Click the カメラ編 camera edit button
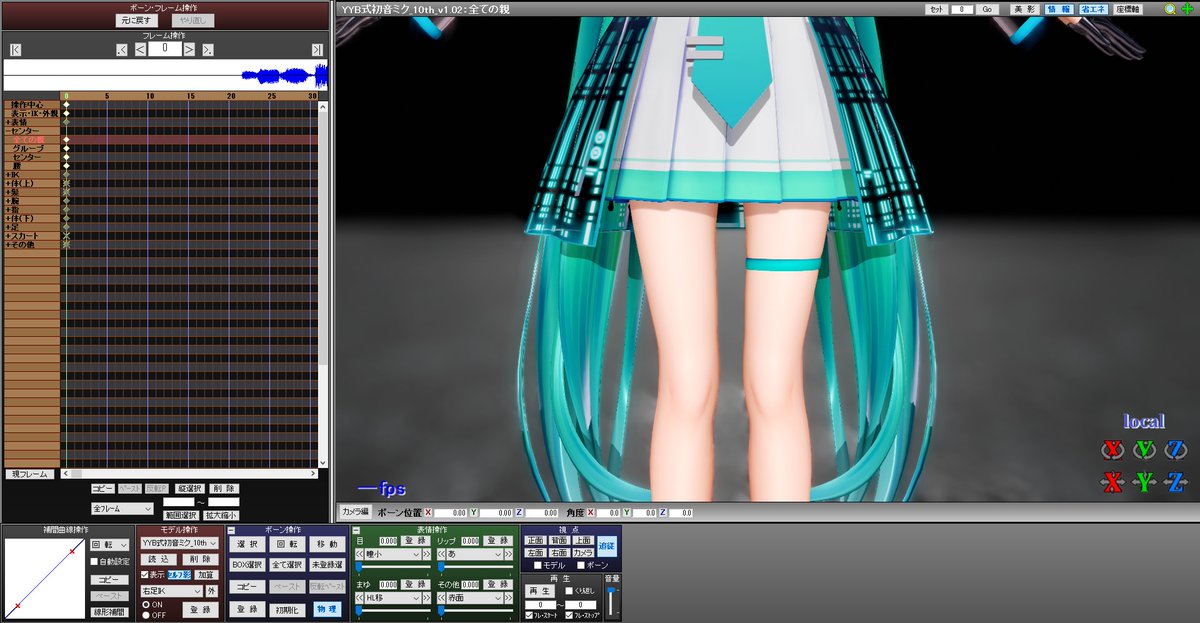1200x623 pixels. click(x=355, y=511)
